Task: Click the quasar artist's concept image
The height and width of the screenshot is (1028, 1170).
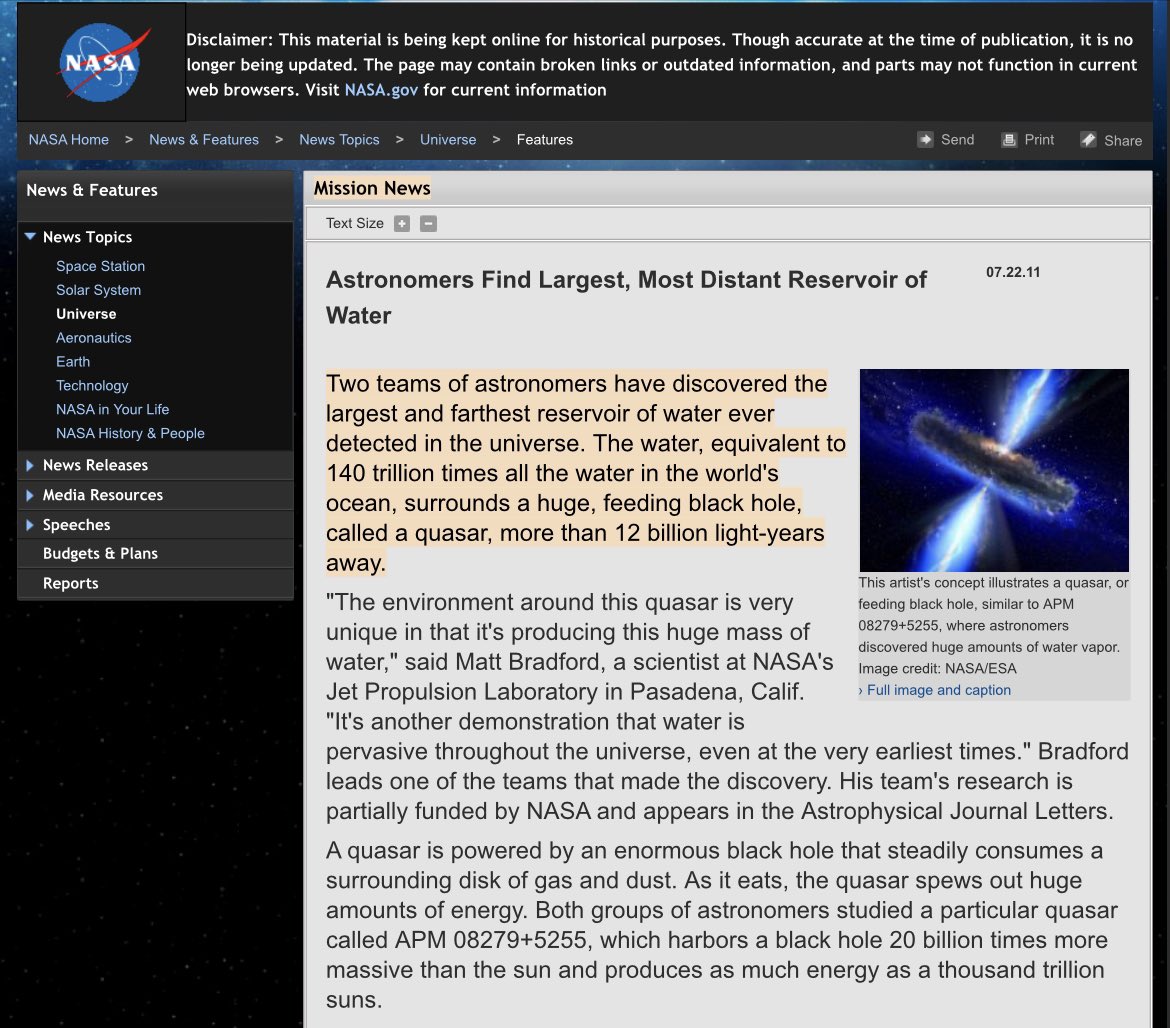Action: coord(994,470)
